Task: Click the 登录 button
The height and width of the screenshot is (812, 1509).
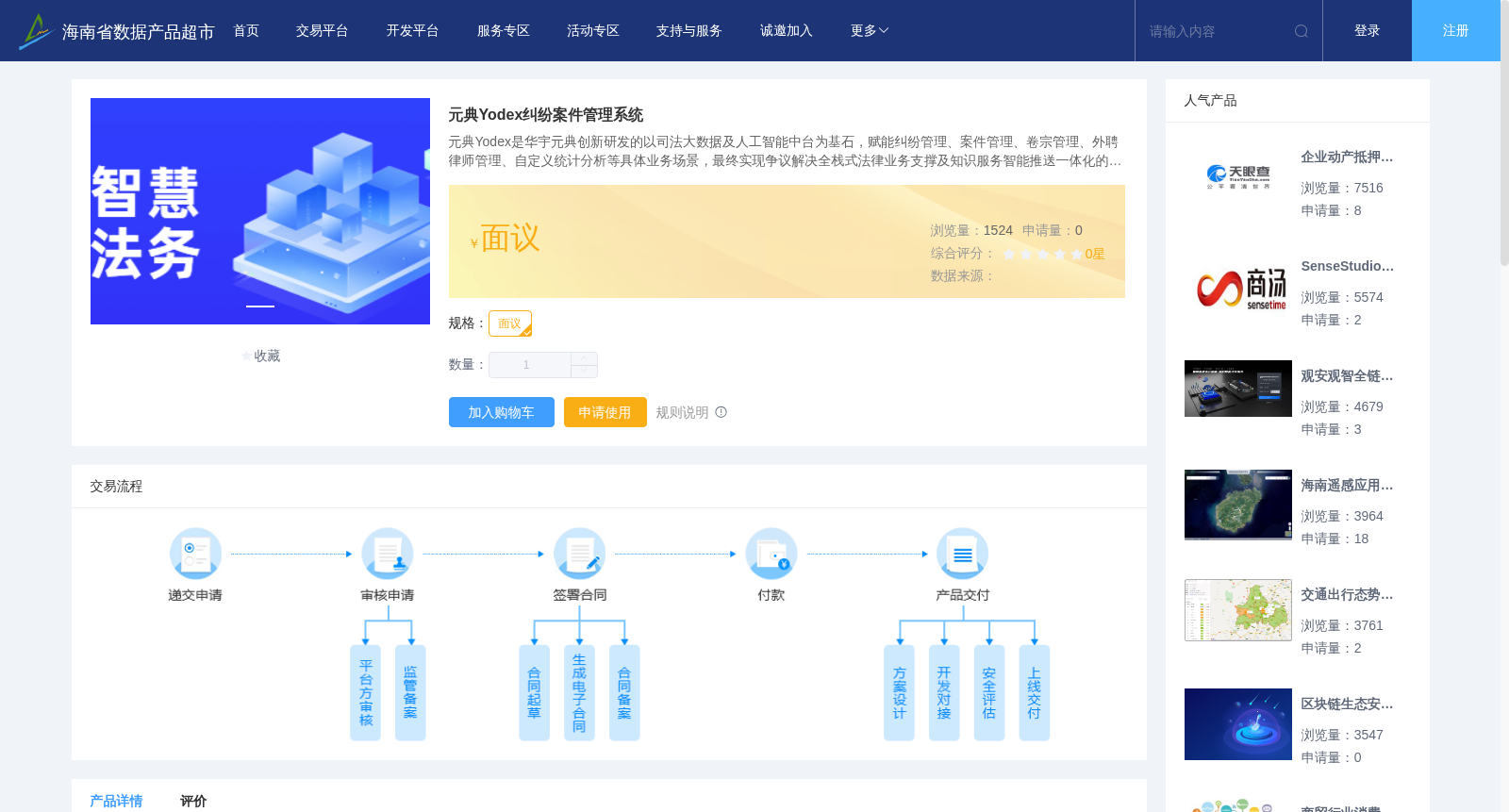Action: (x=1368, y=31)
